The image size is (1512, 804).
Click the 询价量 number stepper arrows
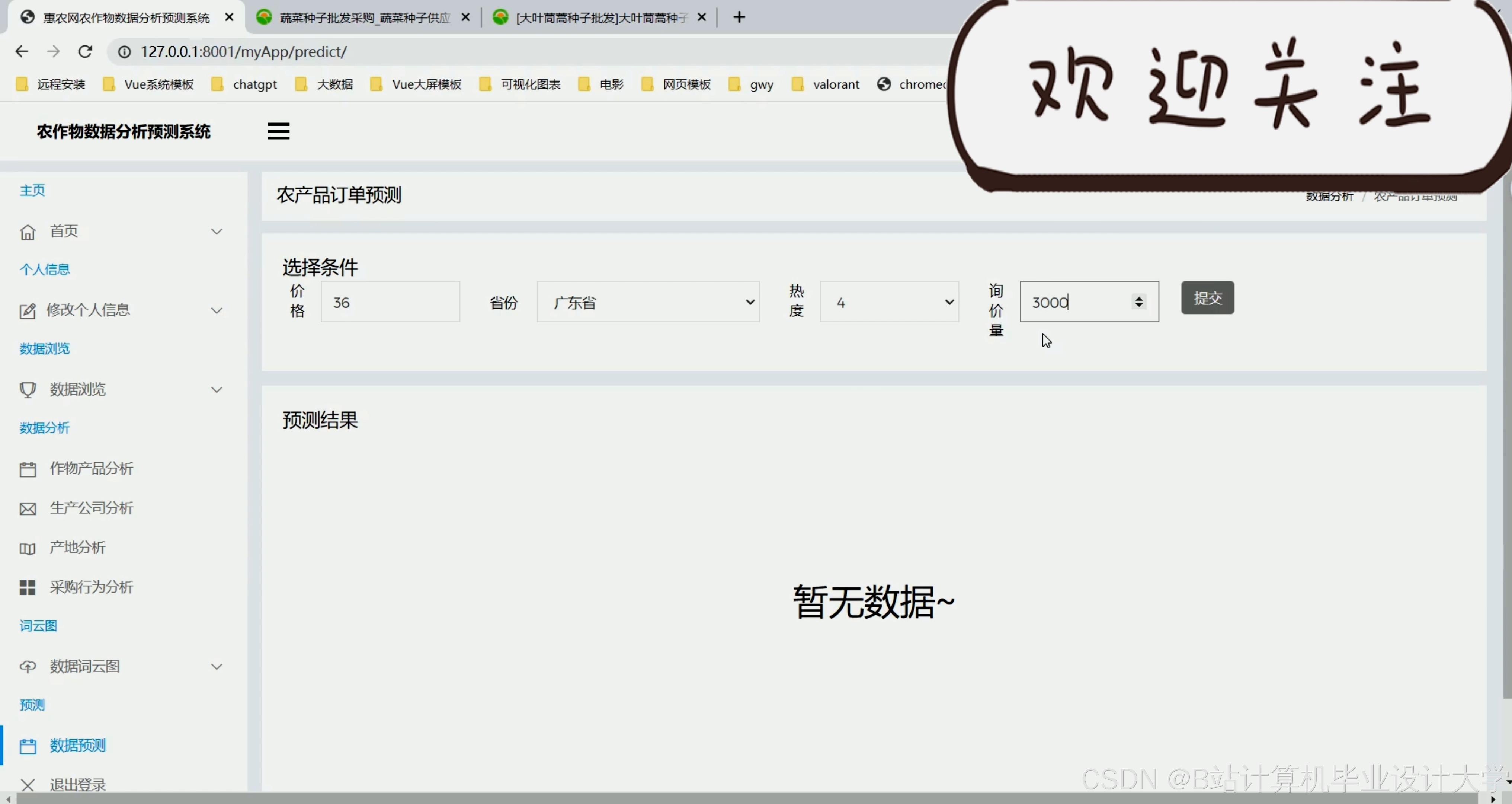click(1139, 301)
